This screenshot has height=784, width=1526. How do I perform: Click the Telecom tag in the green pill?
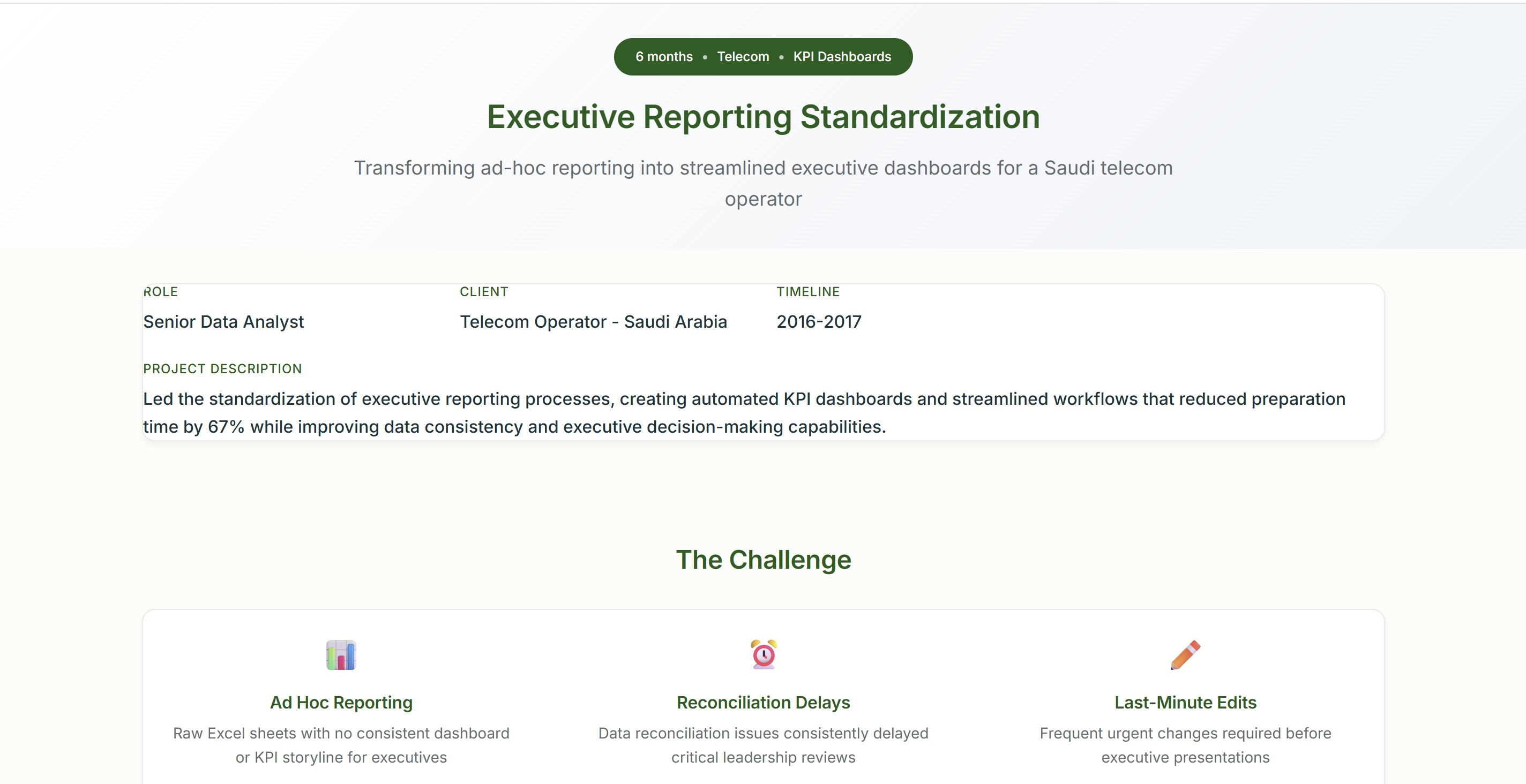[x=742, y=57]
